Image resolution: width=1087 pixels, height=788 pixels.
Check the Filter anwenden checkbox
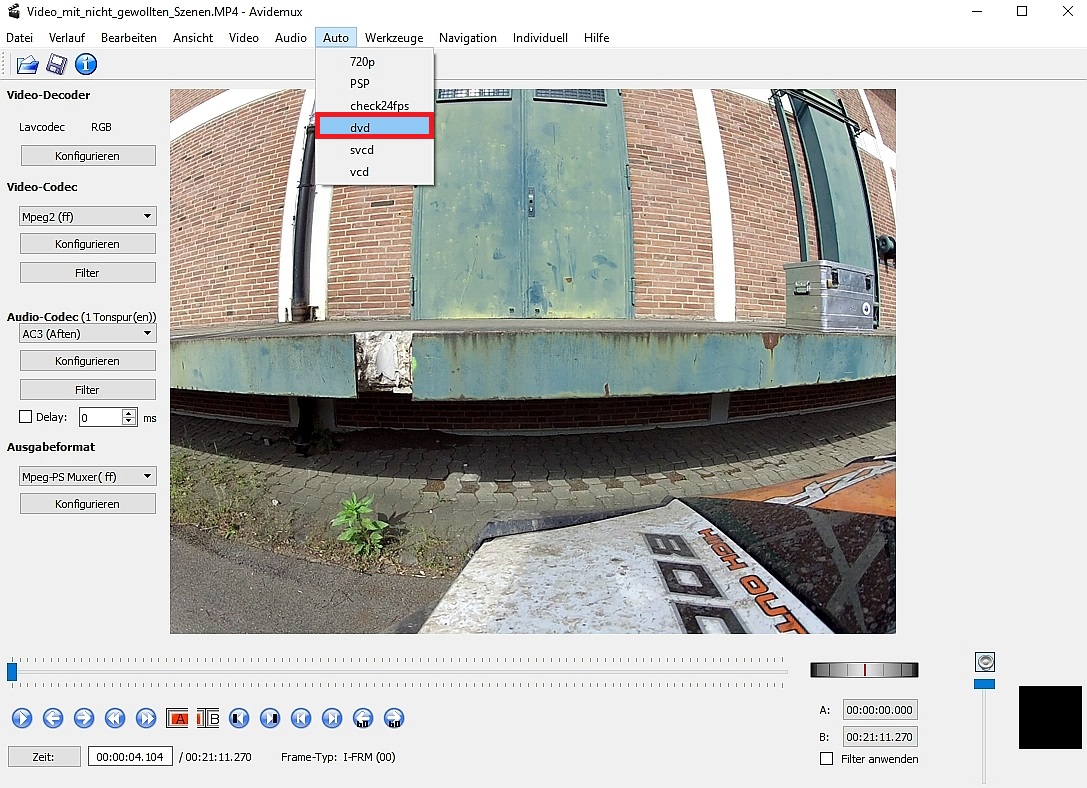click(826, 759)
